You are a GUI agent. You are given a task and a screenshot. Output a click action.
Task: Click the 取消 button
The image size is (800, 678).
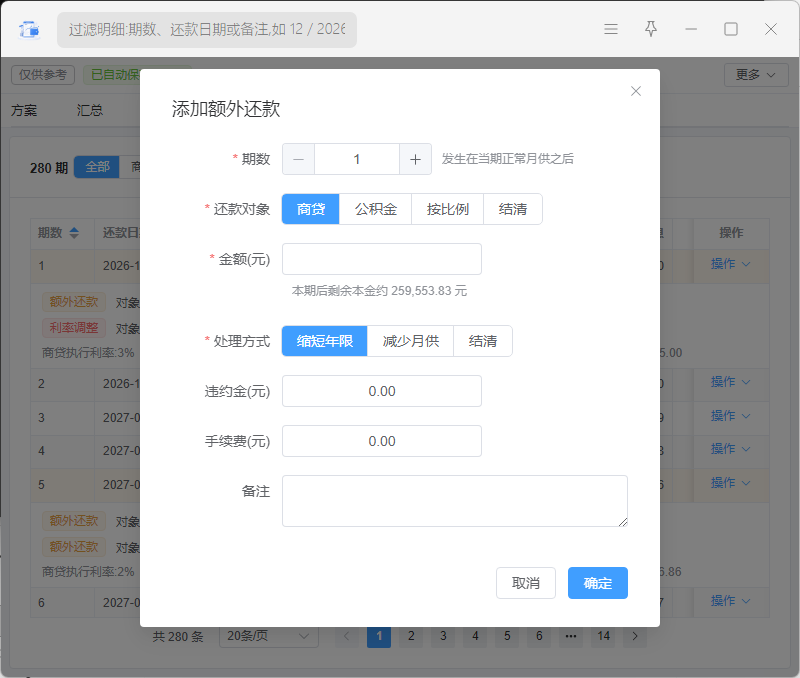526,583
